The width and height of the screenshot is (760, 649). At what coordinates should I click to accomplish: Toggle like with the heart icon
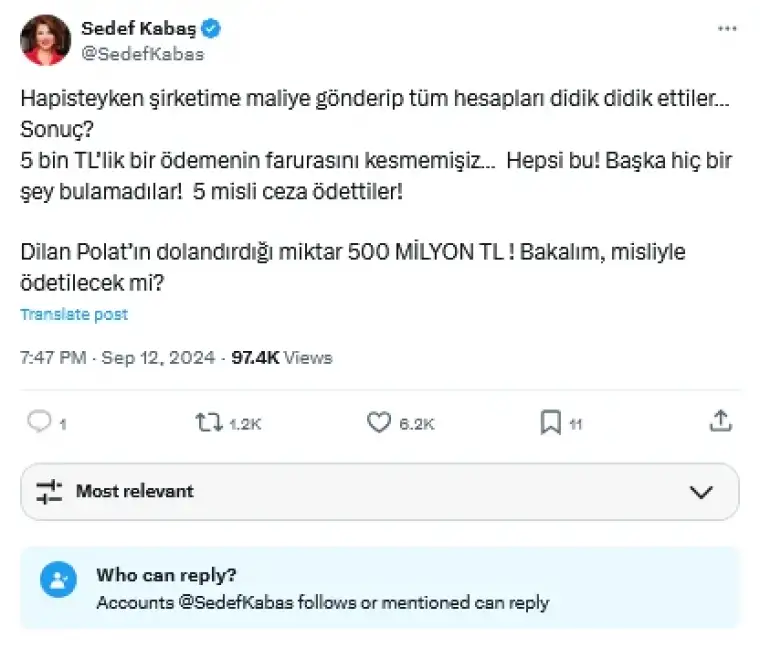pos(379,423)
